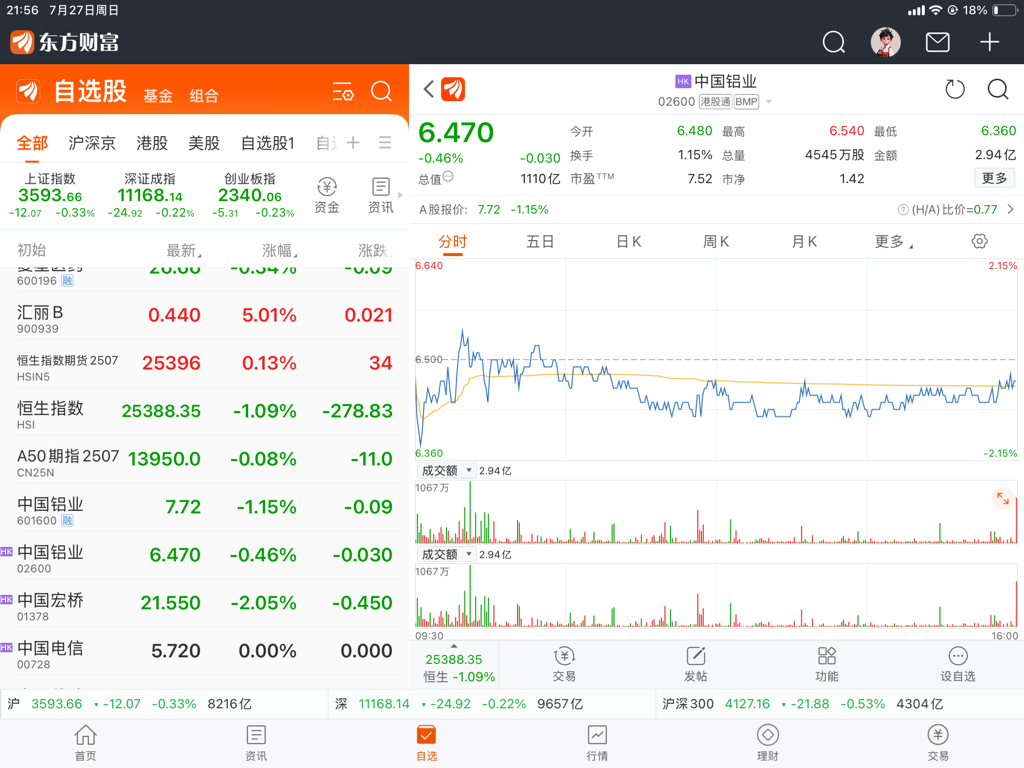1024x768 pixels.
Task: Open 行情 market in bottom bar
Action: click(x=597, y=743)
